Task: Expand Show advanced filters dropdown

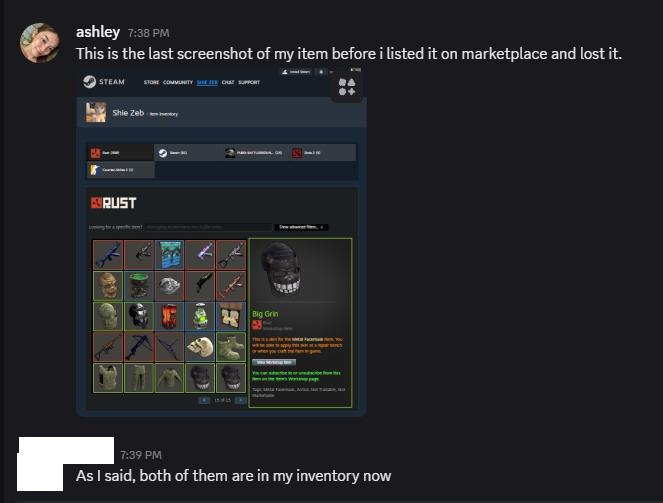Action: coord(301,227)
